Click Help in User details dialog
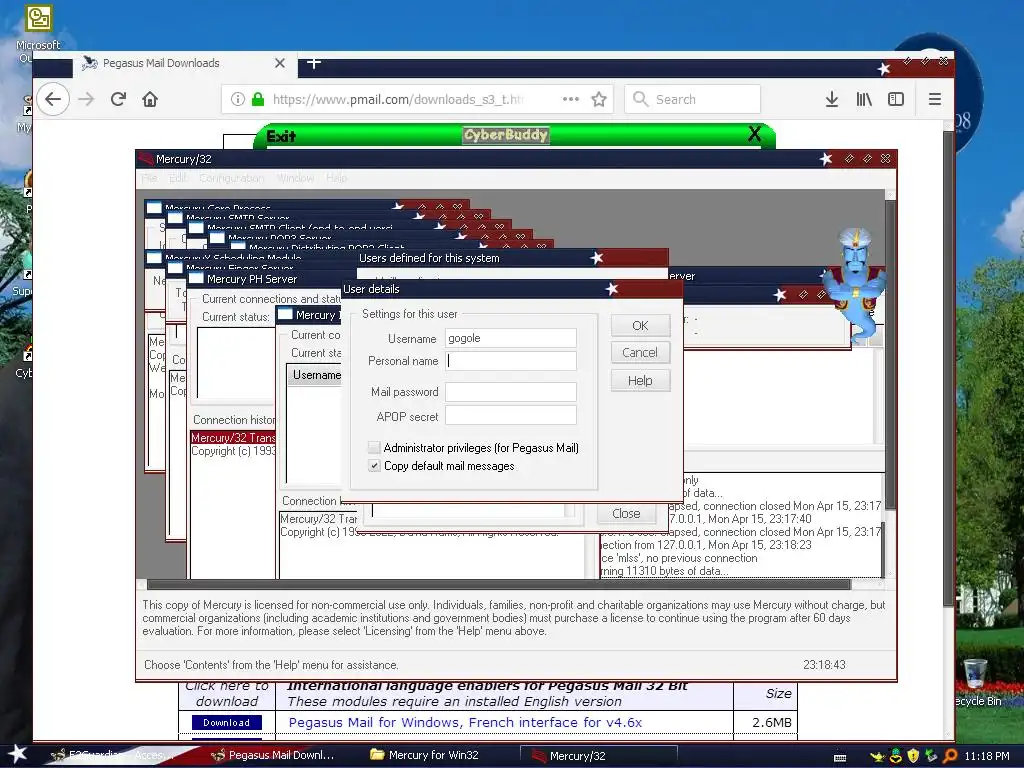The image size is (1024, 768). click(x=640, y=380)
